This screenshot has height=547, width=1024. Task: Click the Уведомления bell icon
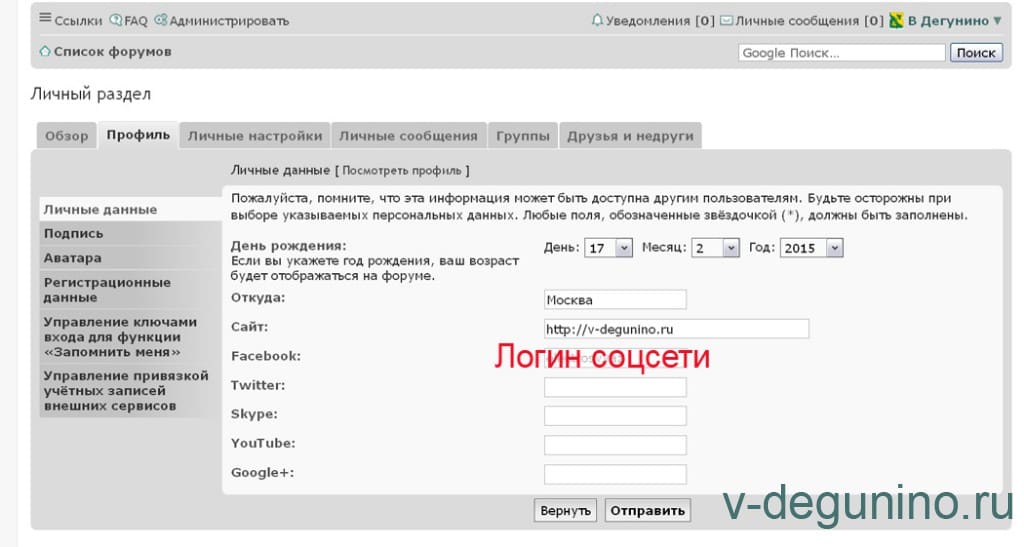pos(598,20)
